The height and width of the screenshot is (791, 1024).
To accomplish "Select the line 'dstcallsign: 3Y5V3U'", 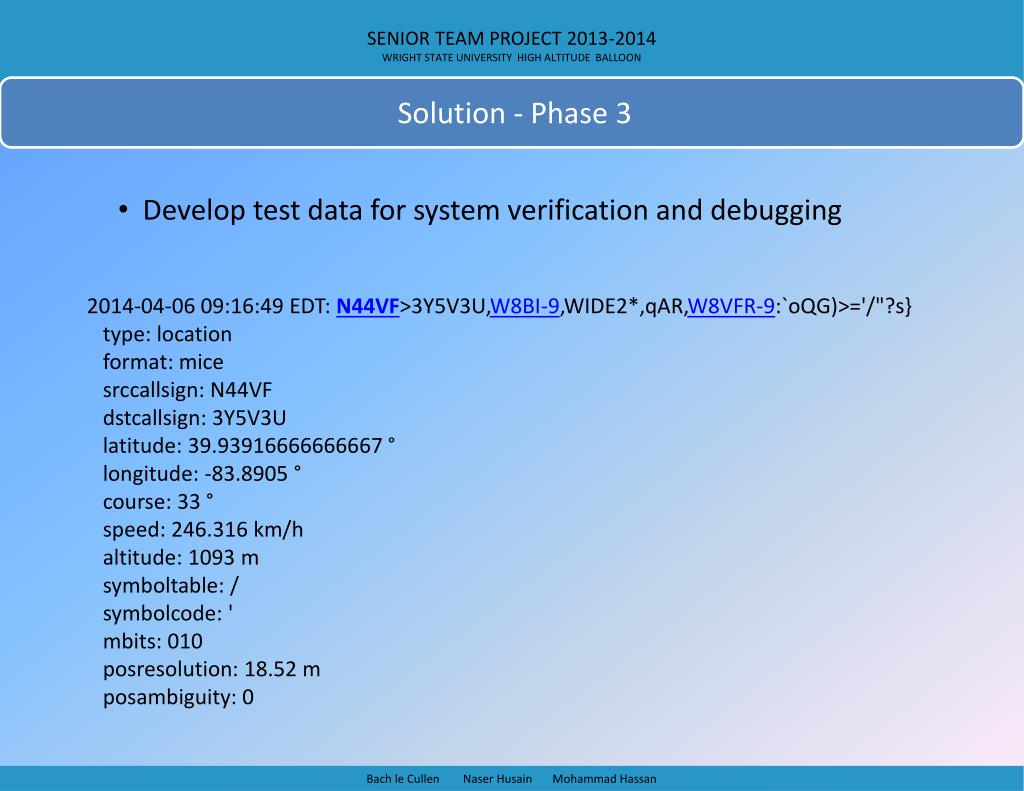I will 195,418.
